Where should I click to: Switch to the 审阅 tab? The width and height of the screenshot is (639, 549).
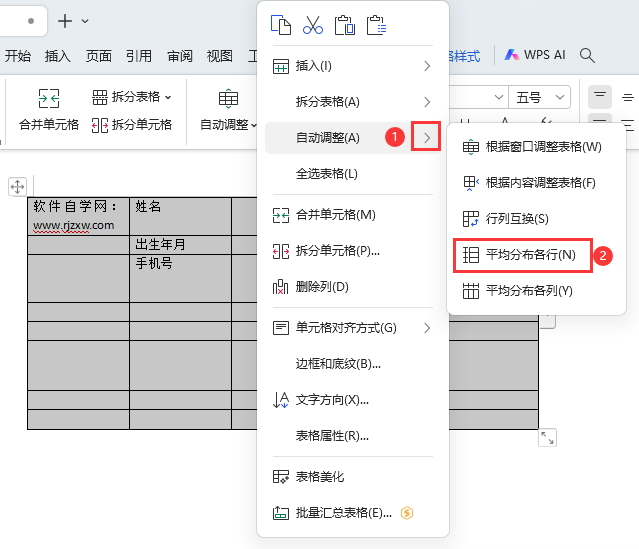point(180,55)
